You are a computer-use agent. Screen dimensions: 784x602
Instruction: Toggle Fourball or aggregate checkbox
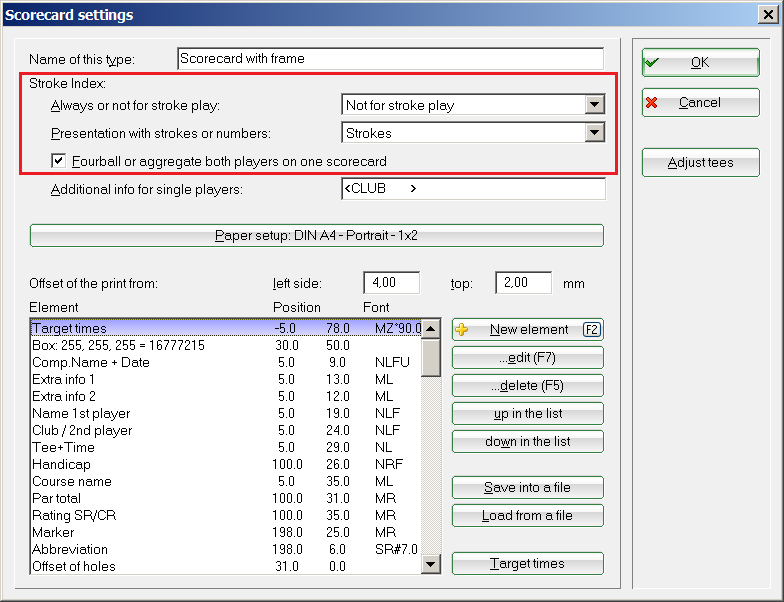click(59, 161)
